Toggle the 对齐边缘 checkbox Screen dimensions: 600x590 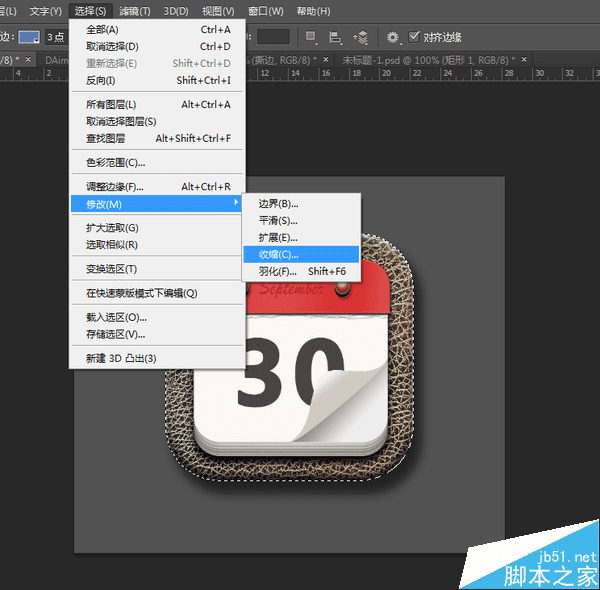point(415,37)
